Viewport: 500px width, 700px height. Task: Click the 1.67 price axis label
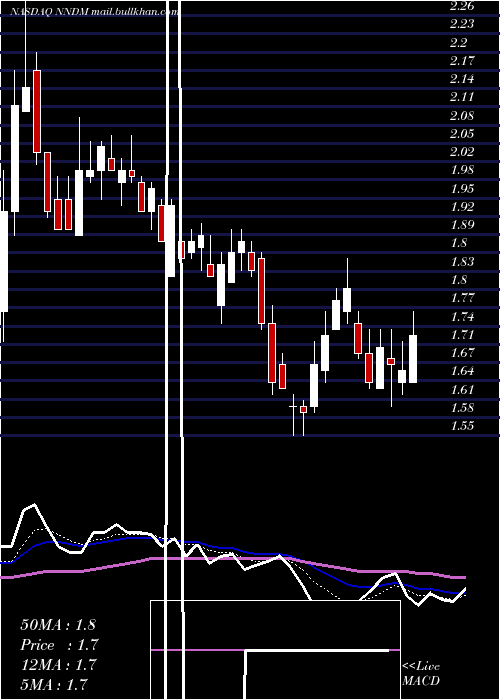point(462,353)
